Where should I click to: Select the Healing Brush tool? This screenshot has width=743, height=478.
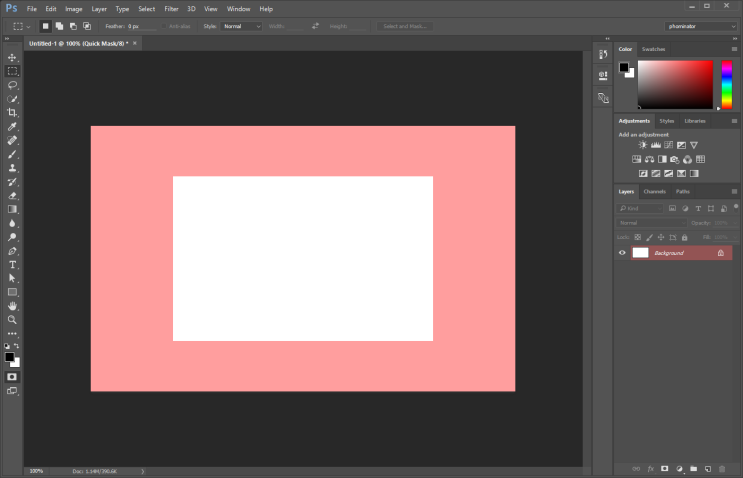click(12, 140)
